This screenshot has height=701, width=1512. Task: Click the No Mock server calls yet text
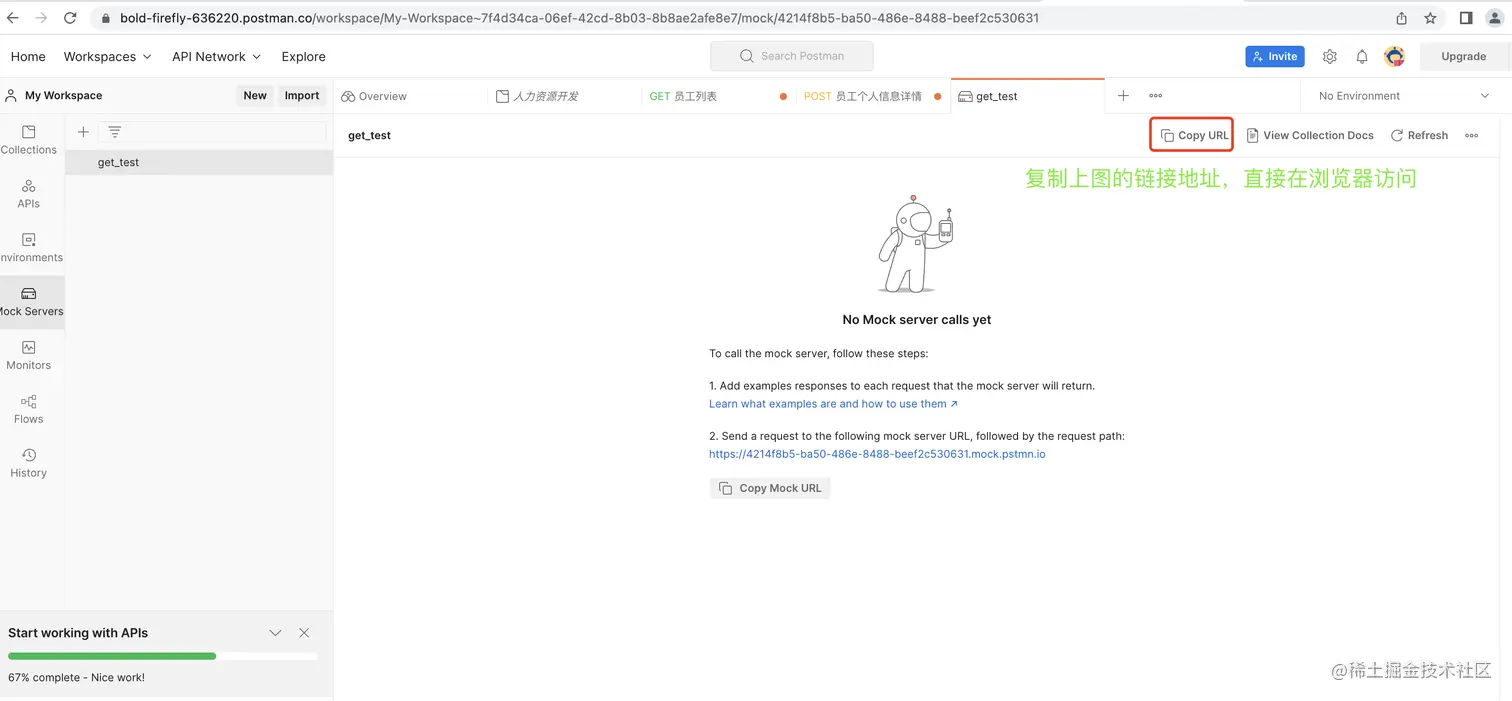click(917, 320)
